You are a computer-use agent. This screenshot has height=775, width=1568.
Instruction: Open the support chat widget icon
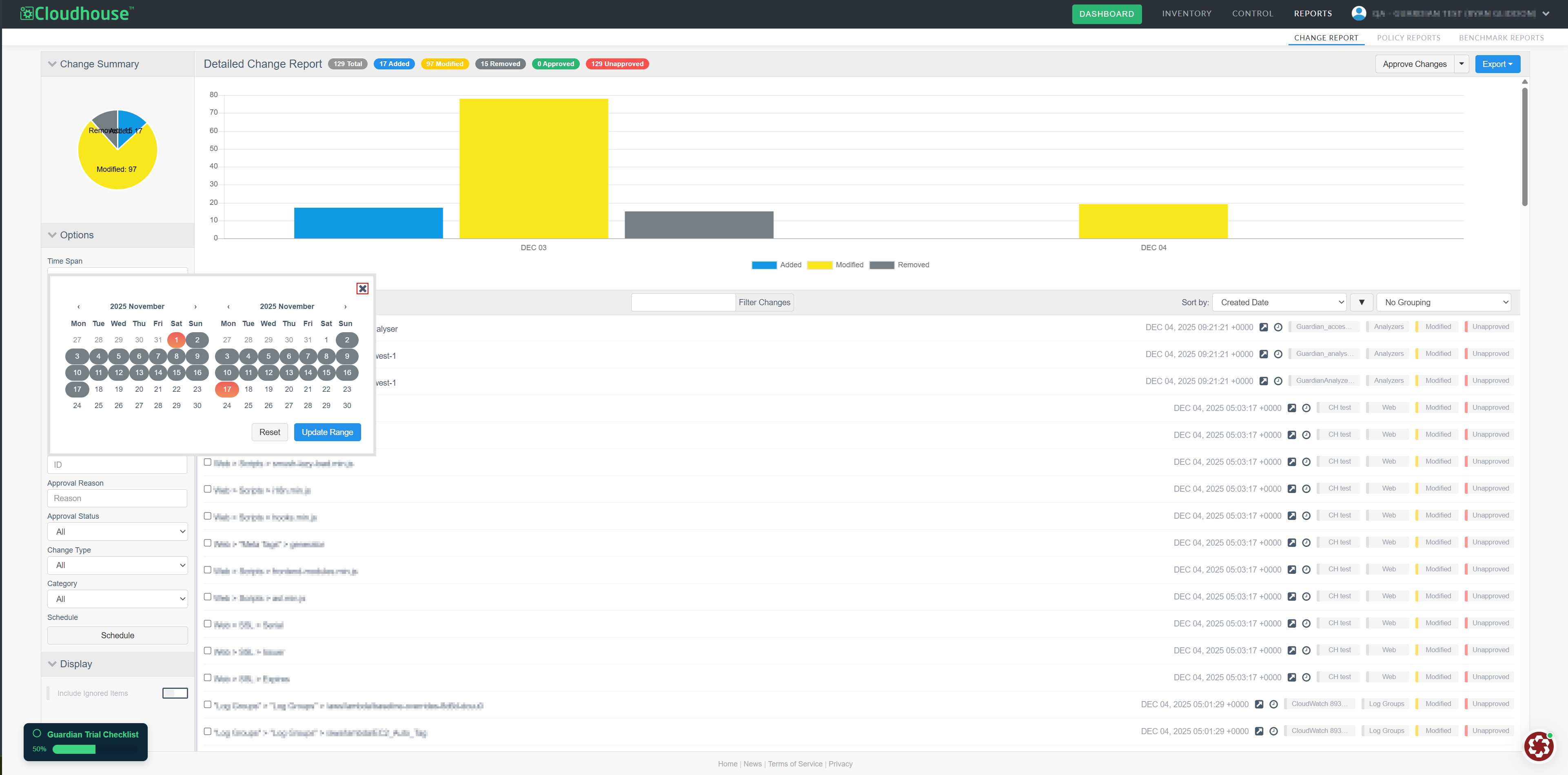click(1538, 746)
